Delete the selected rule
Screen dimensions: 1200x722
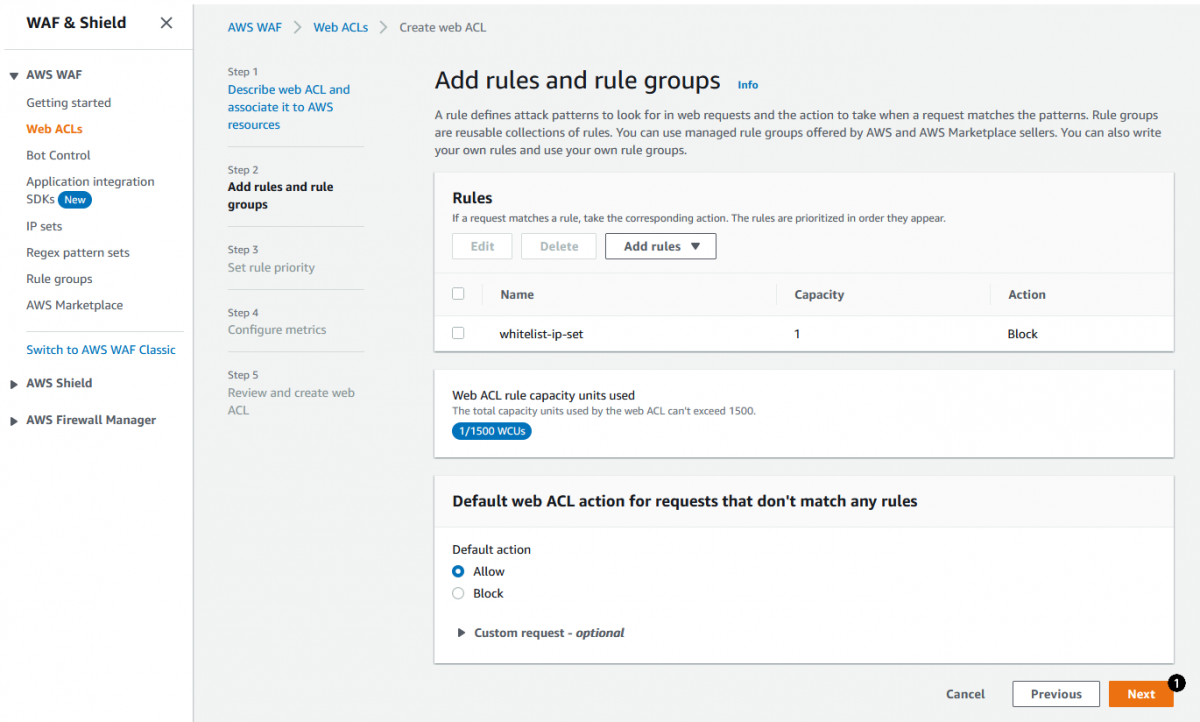(x=558, y=246)
